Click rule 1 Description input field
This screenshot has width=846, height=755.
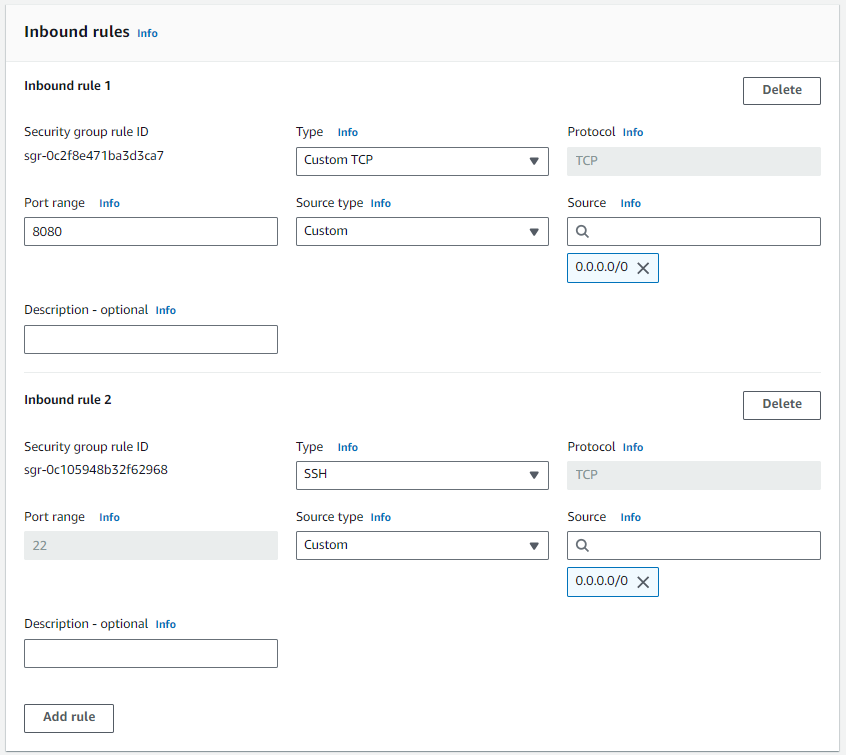(151, 339)
